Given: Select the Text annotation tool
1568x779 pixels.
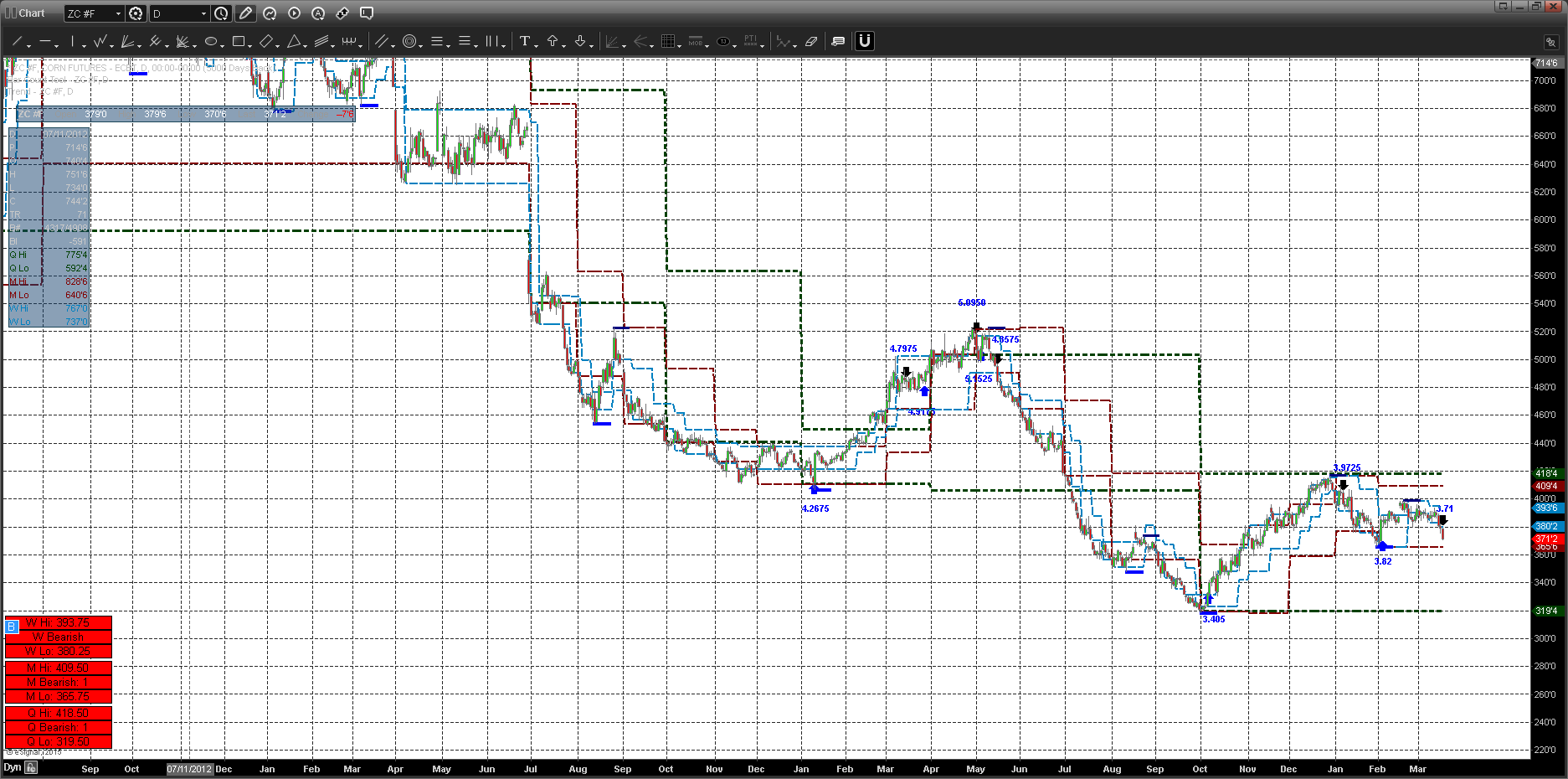Looking at the screenshot, I should 525,41.
